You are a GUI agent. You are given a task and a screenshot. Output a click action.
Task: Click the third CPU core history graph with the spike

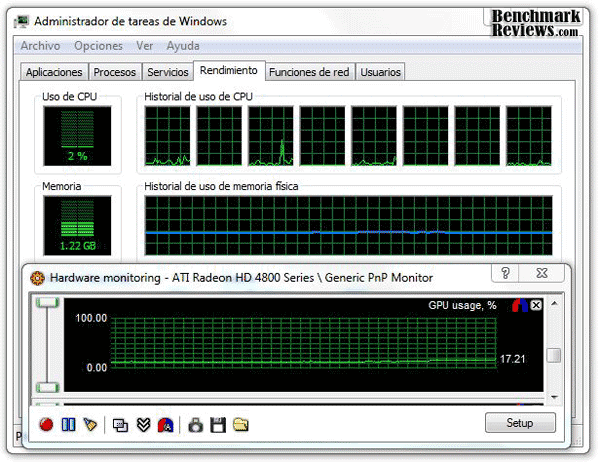pos(271,136)
